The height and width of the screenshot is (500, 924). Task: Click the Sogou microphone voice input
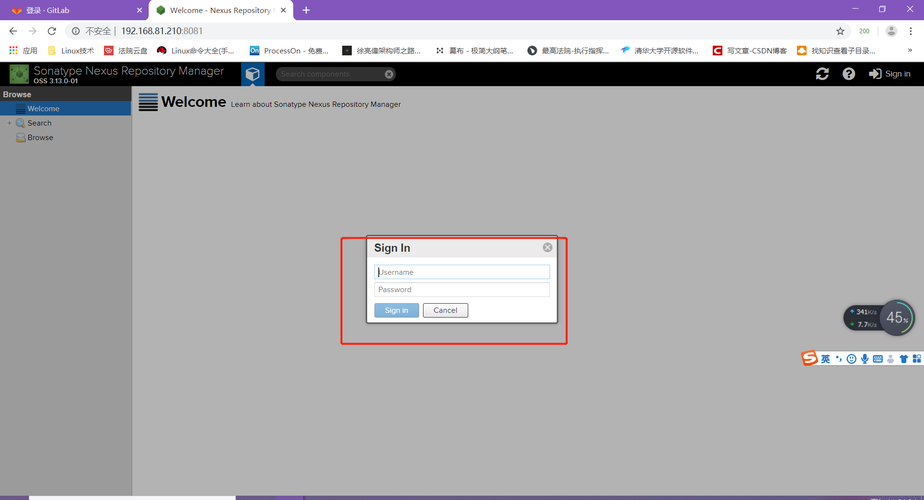(x=864, y=358)
